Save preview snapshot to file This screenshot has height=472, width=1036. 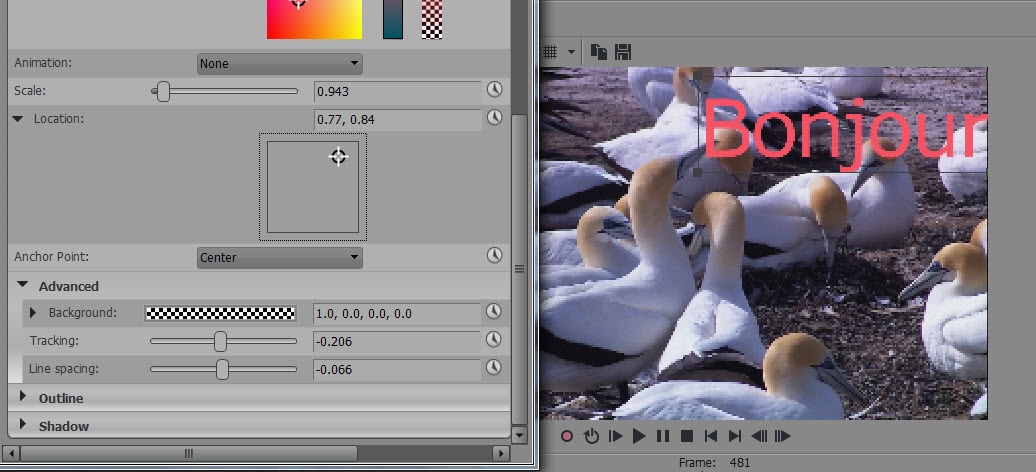click(623, 51)
